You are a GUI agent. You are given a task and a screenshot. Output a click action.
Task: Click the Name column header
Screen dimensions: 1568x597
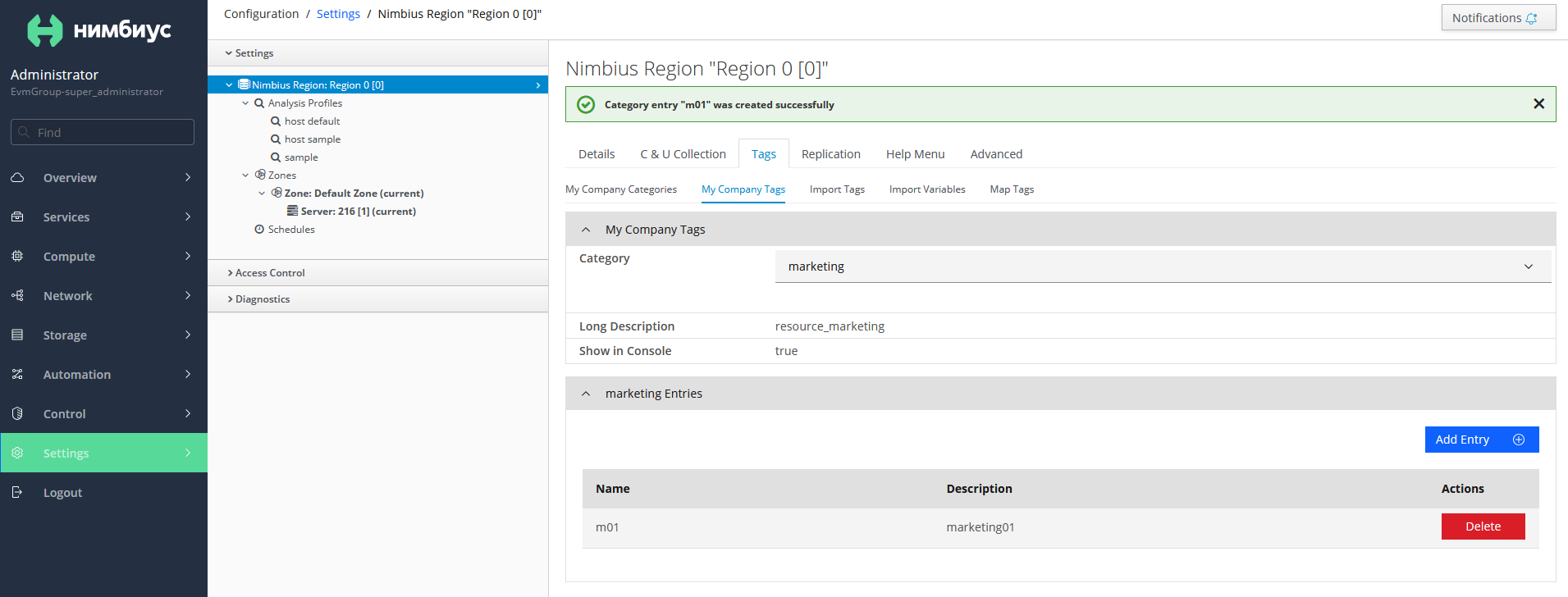tap(613, 489)
